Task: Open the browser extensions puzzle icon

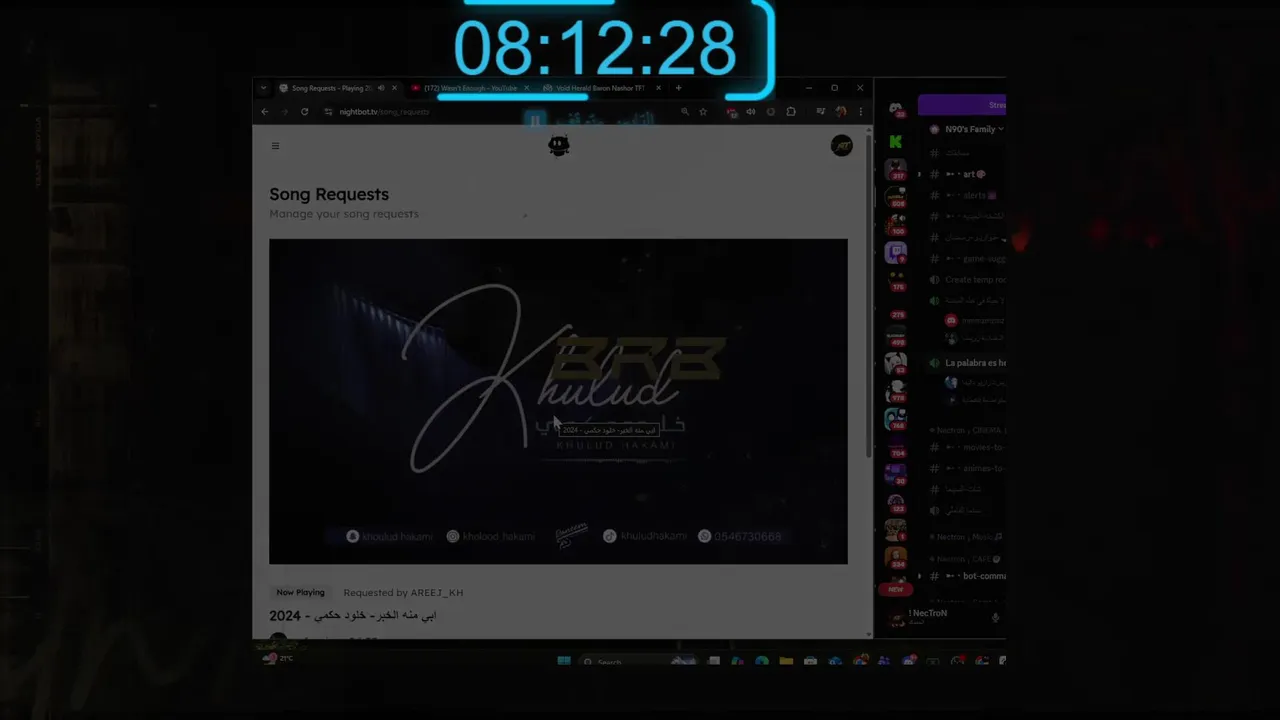Action: click(x=791, y=112)
